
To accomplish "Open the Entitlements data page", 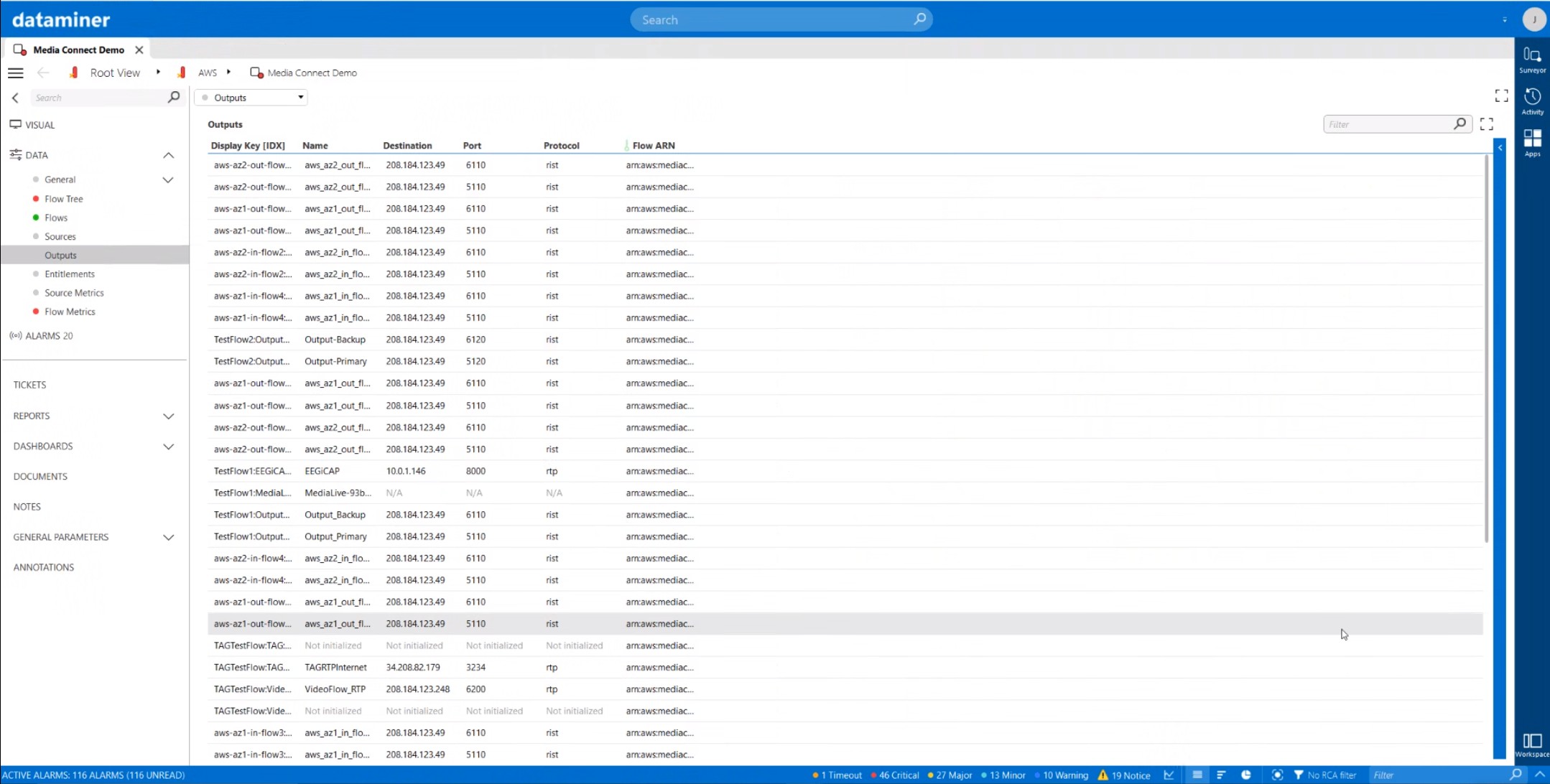I will pyautogui.click(x=70, y=274).
